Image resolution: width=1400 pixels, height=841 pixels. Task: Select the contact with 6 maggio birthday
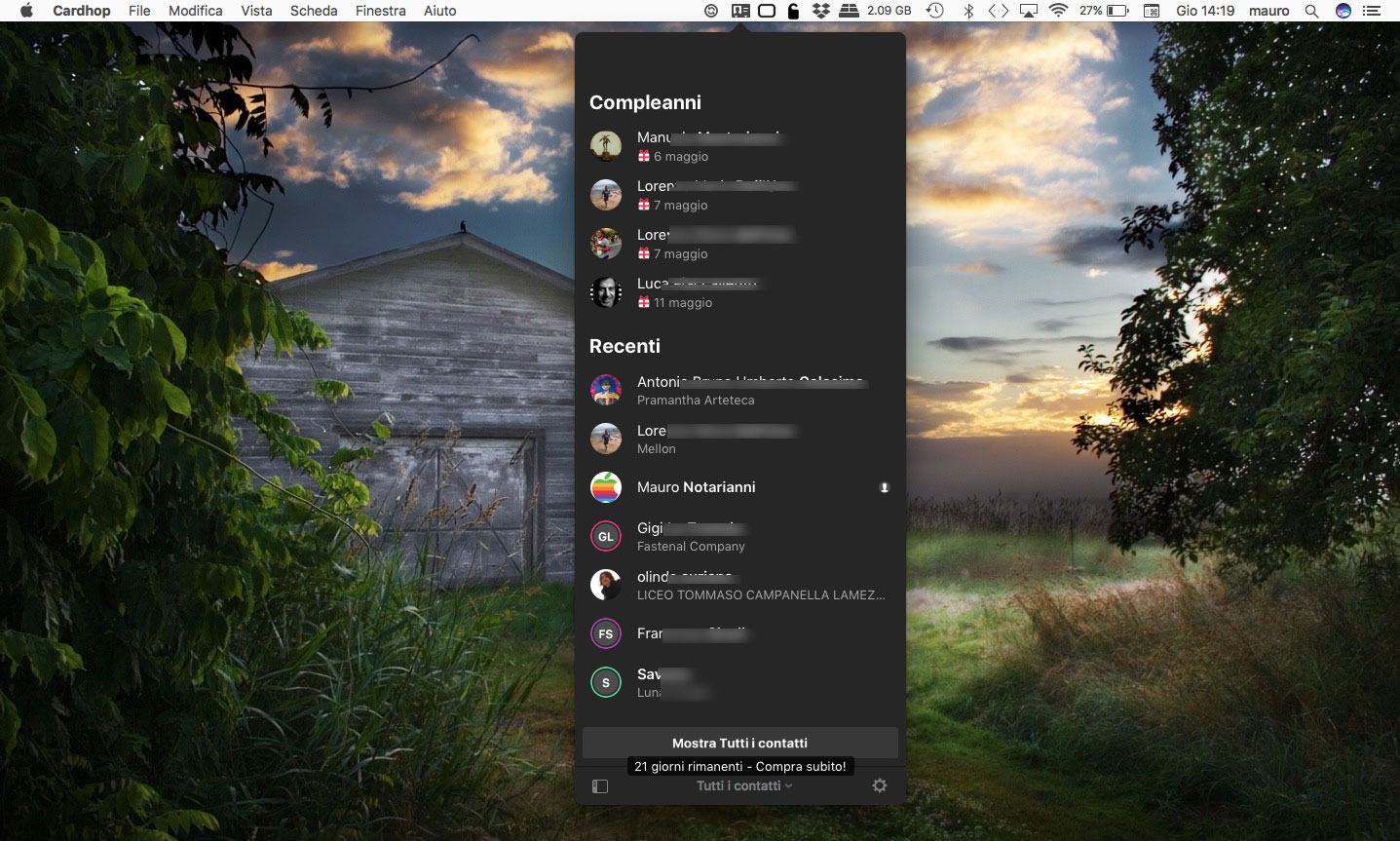pos(740,146)
